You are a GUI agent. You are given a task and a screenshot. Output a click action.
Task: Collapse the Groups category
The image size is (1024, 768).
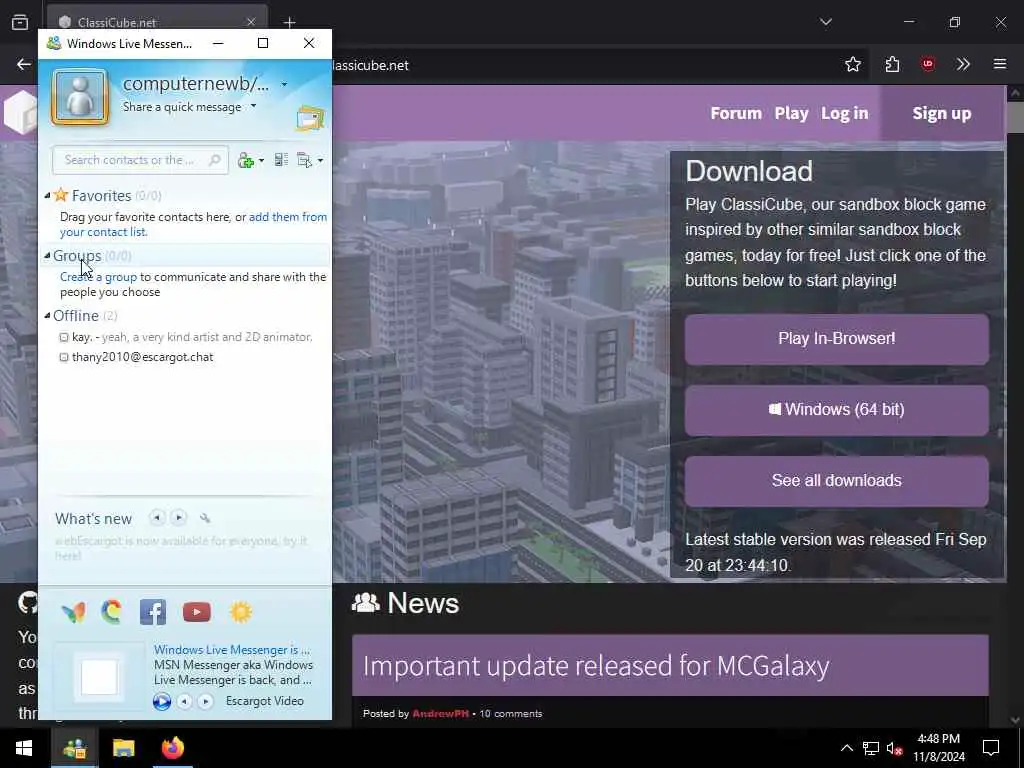pyautogui.click(x=47, y=255)
